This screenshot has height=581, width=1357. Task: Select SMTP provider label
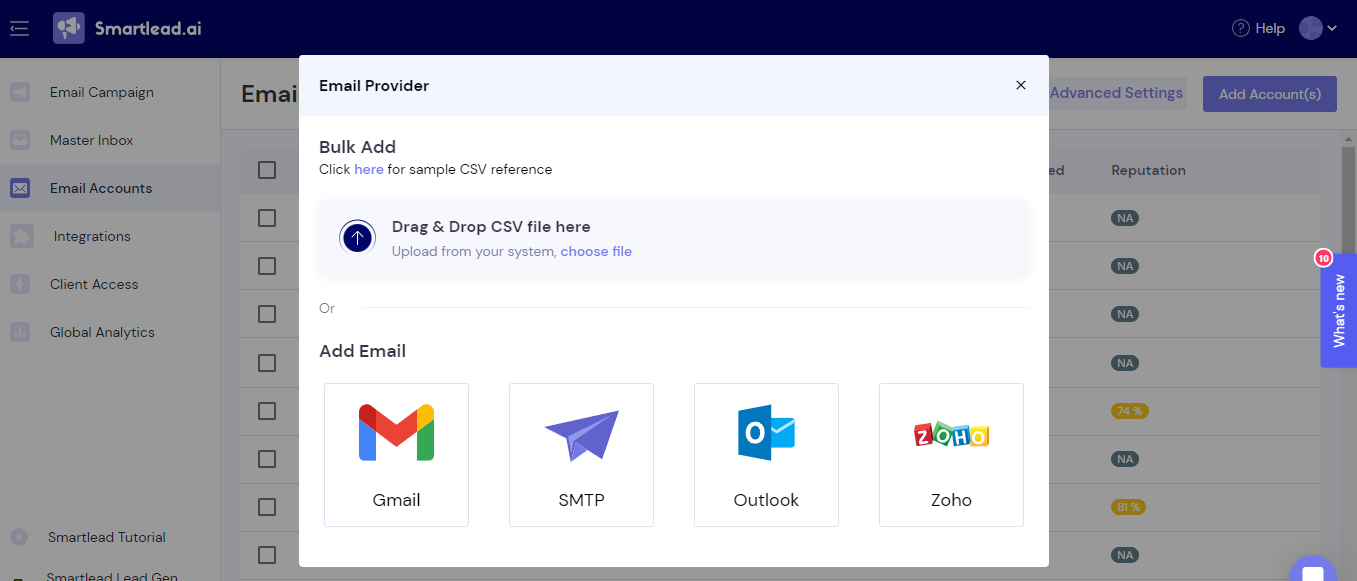[581, 500]
